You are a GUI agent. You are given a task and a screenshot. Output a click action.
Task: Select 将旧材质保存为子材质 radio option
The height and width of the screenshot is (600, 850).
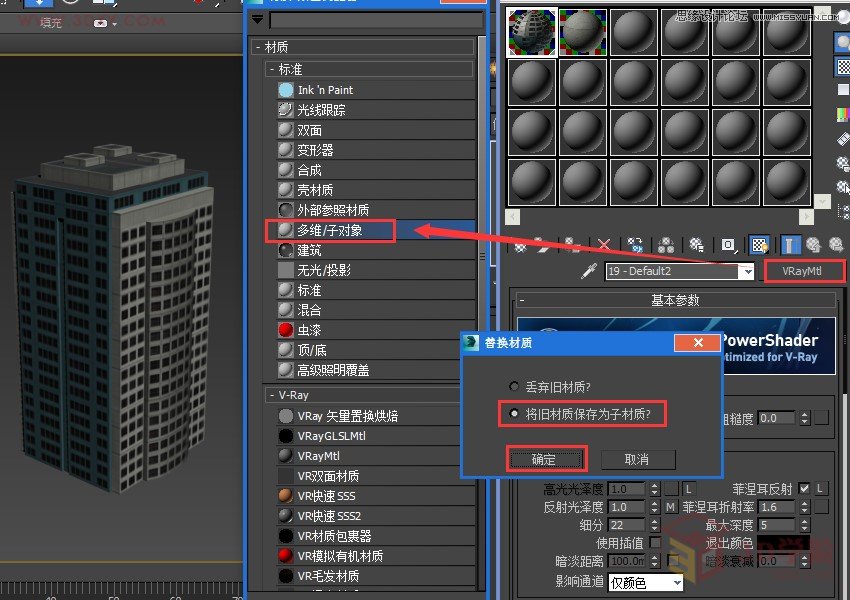tap(514, 413)
